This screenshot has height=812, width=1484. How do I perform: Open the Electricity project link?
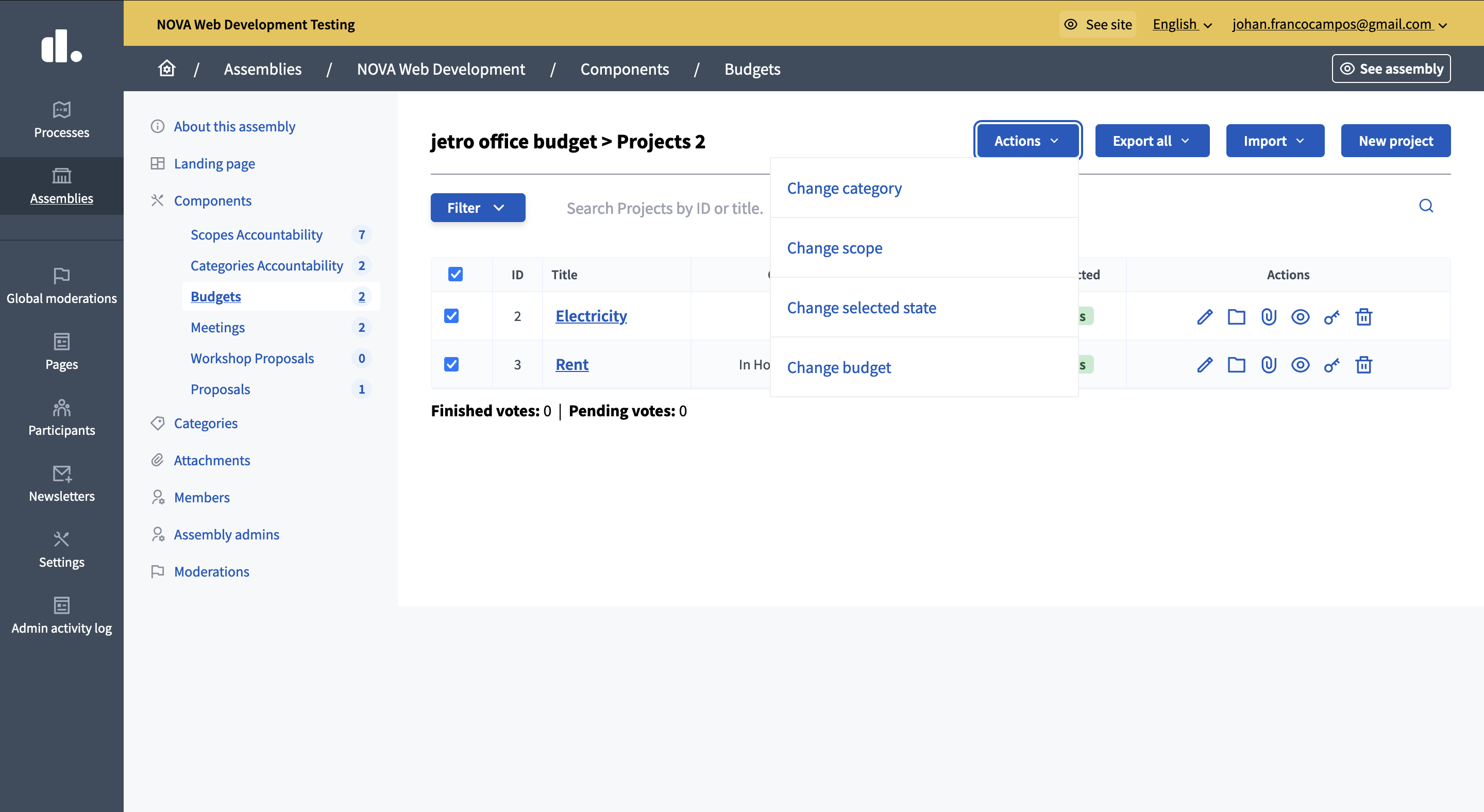pos(591,316)
